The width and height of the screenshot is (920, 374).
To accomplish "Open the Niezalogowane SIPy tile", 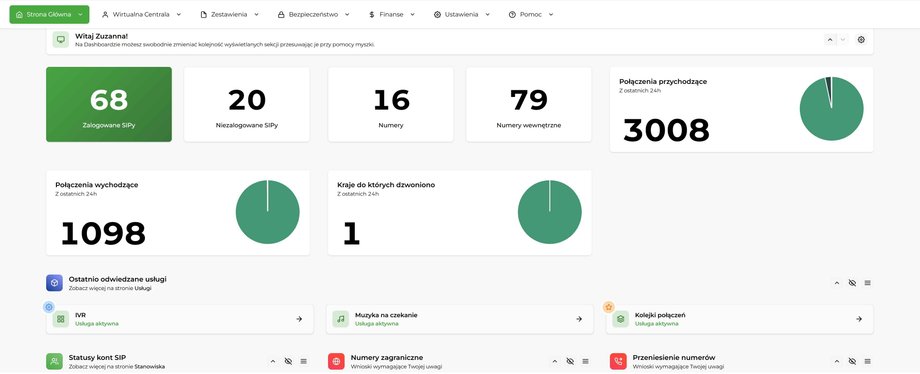I will coord(246,105).
